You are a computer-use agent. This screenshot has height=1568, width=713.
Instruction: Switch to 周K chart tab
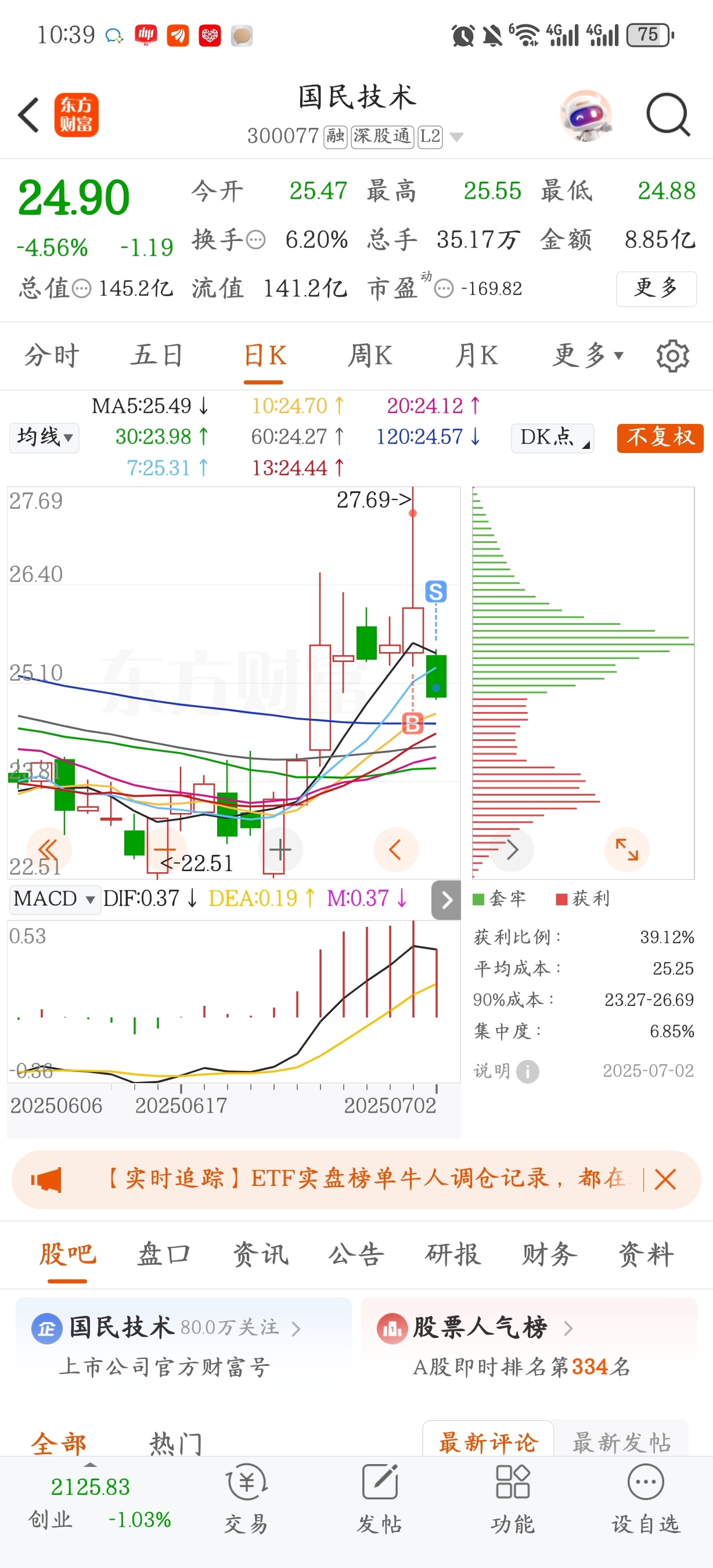[x=369, y=355]
